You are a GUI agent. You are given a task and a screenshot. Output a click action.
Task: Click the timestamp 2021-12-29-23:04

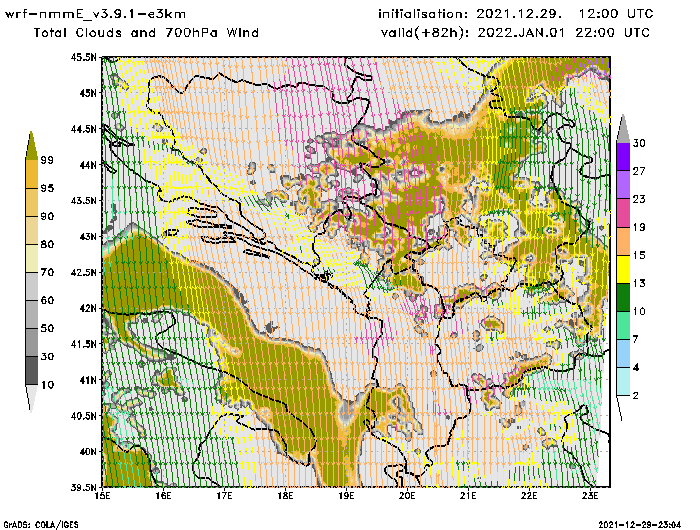(640, 525)
